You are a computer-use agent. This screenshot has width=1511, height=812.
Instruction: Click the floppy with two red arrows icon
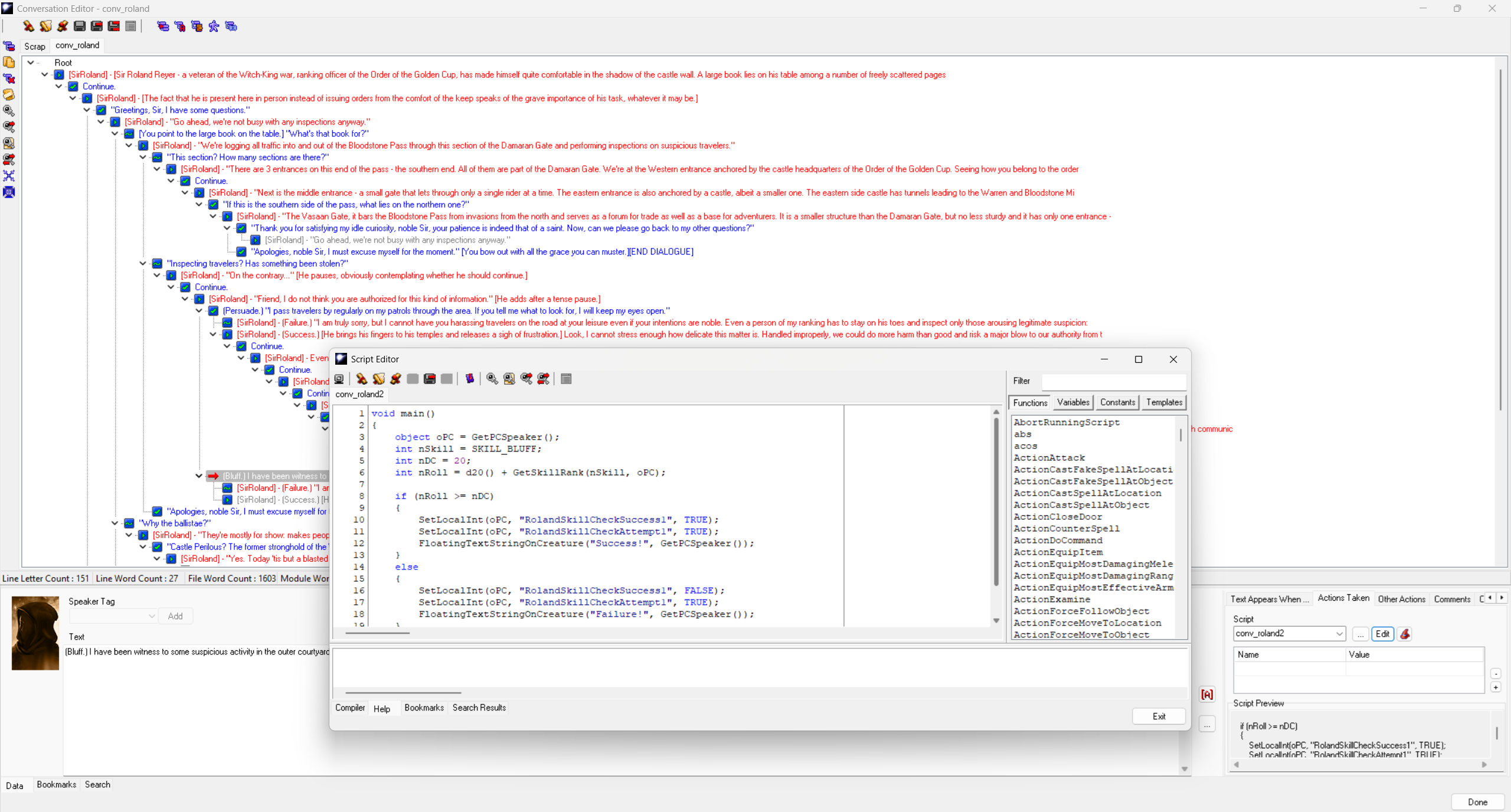[x=114, y=26]
